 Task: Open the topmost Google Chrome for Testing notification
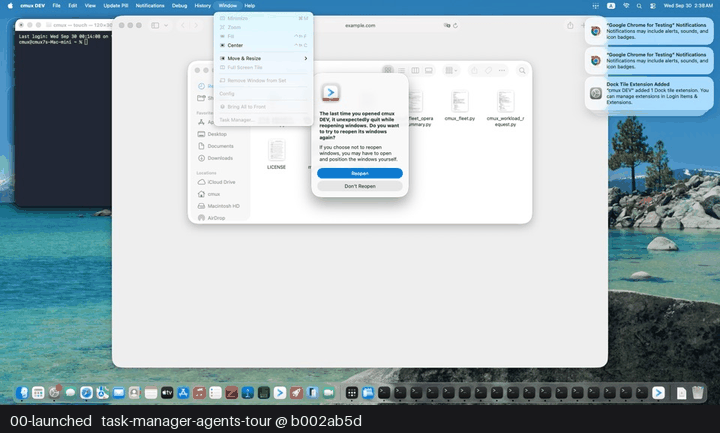coord(649,31)
